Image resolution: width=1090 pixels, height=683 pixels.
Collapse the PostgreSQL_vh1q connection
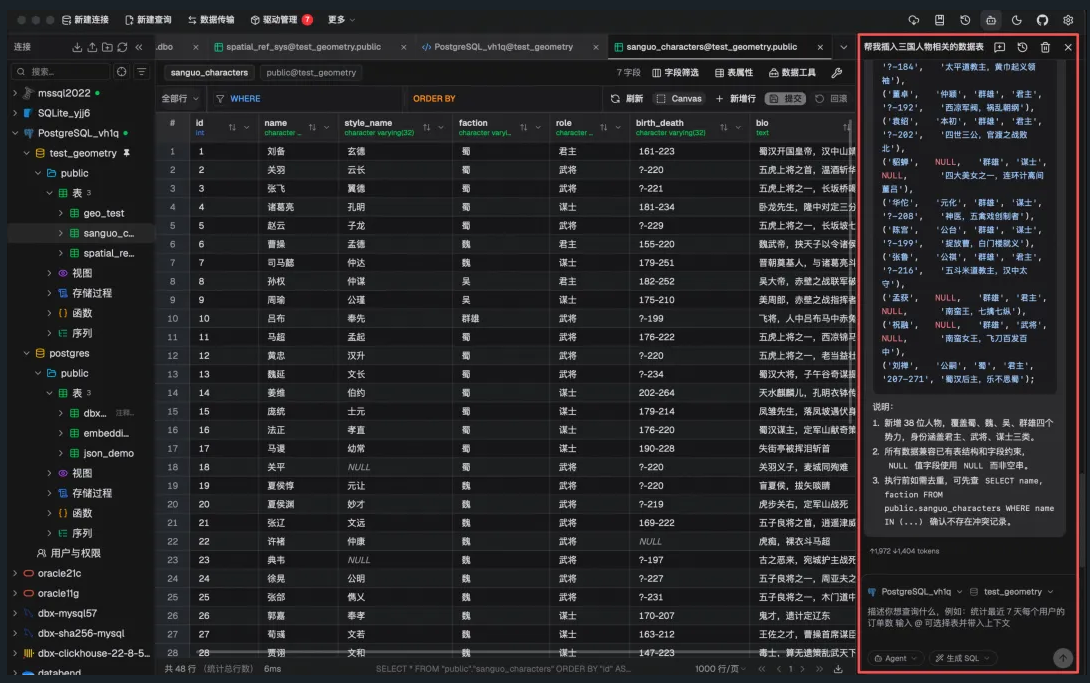tap(15, 133)
